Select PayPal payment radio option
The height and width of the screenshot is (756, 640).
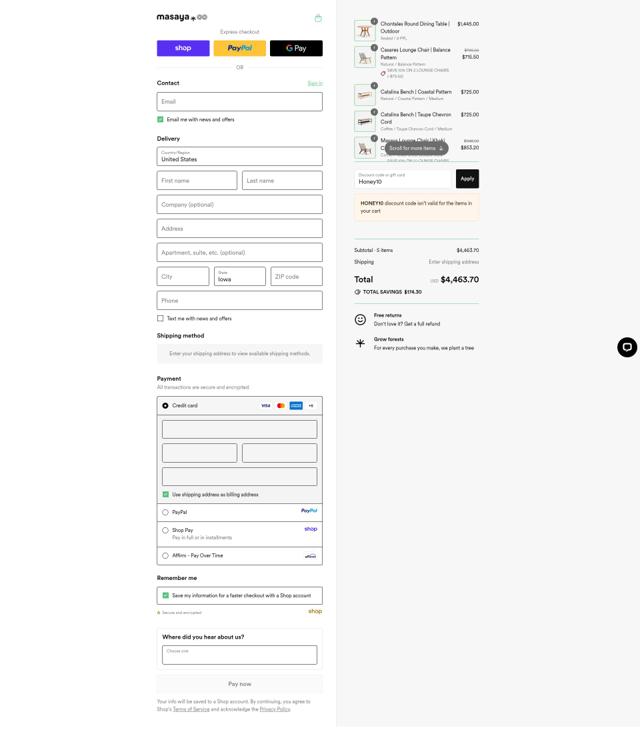(x=165, y=512)
